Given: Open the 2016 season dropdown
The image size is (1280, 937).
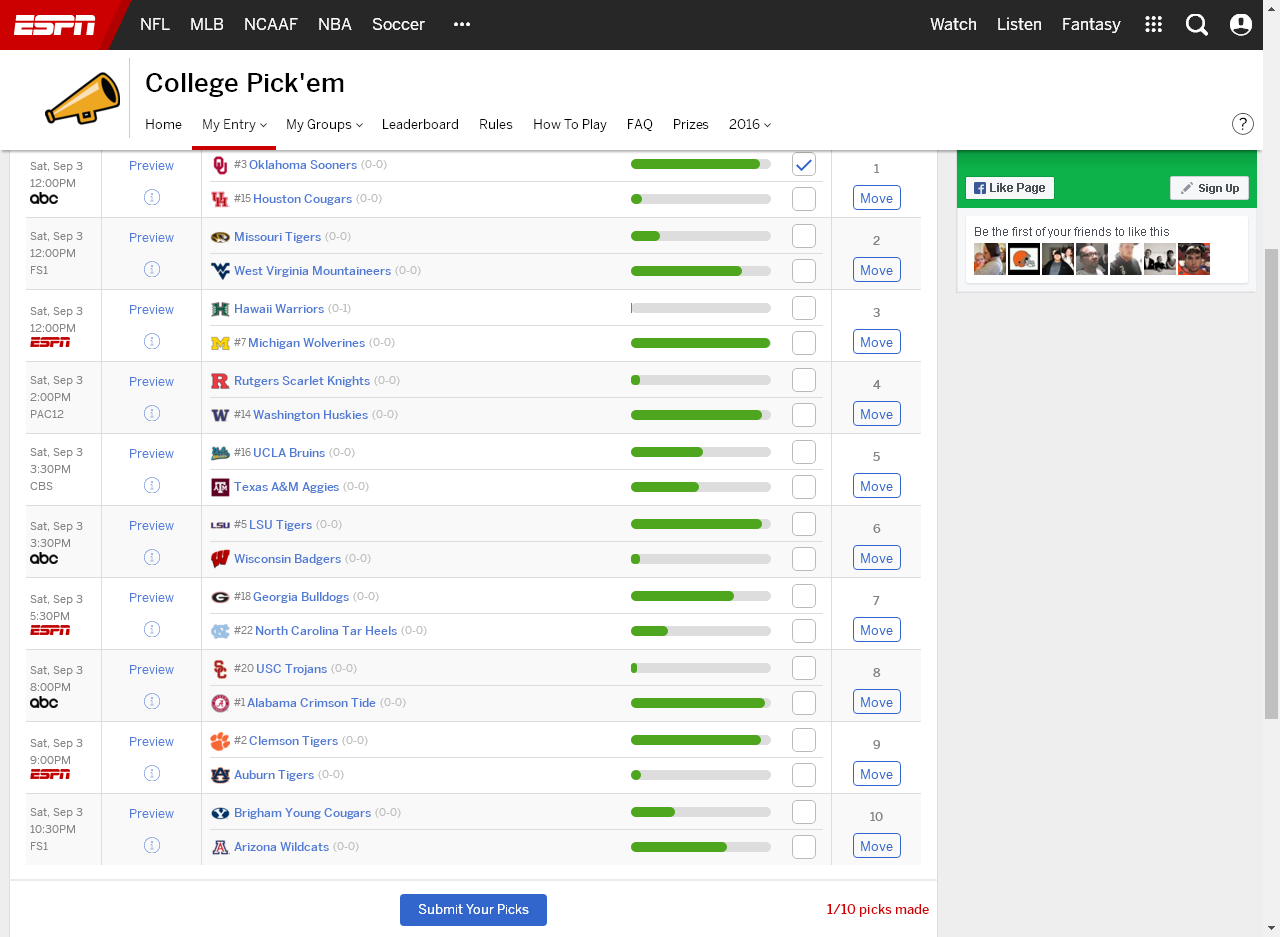Looking at the screenshot, I should [750, 124].
